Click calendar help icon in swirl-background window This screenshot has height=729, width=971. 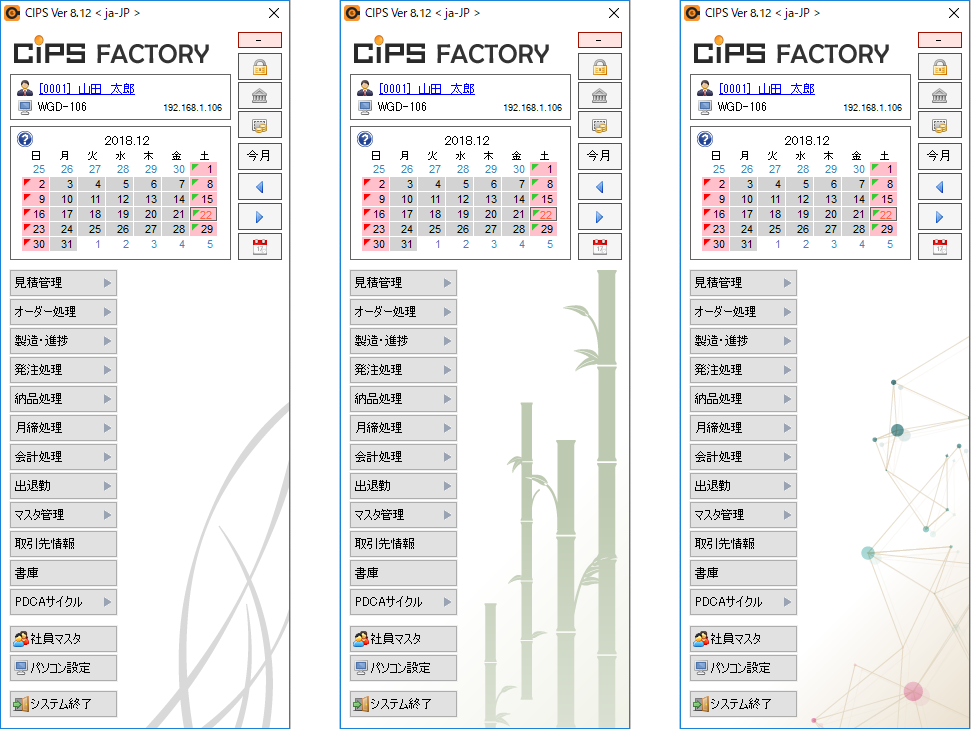[x=25, y=139]
